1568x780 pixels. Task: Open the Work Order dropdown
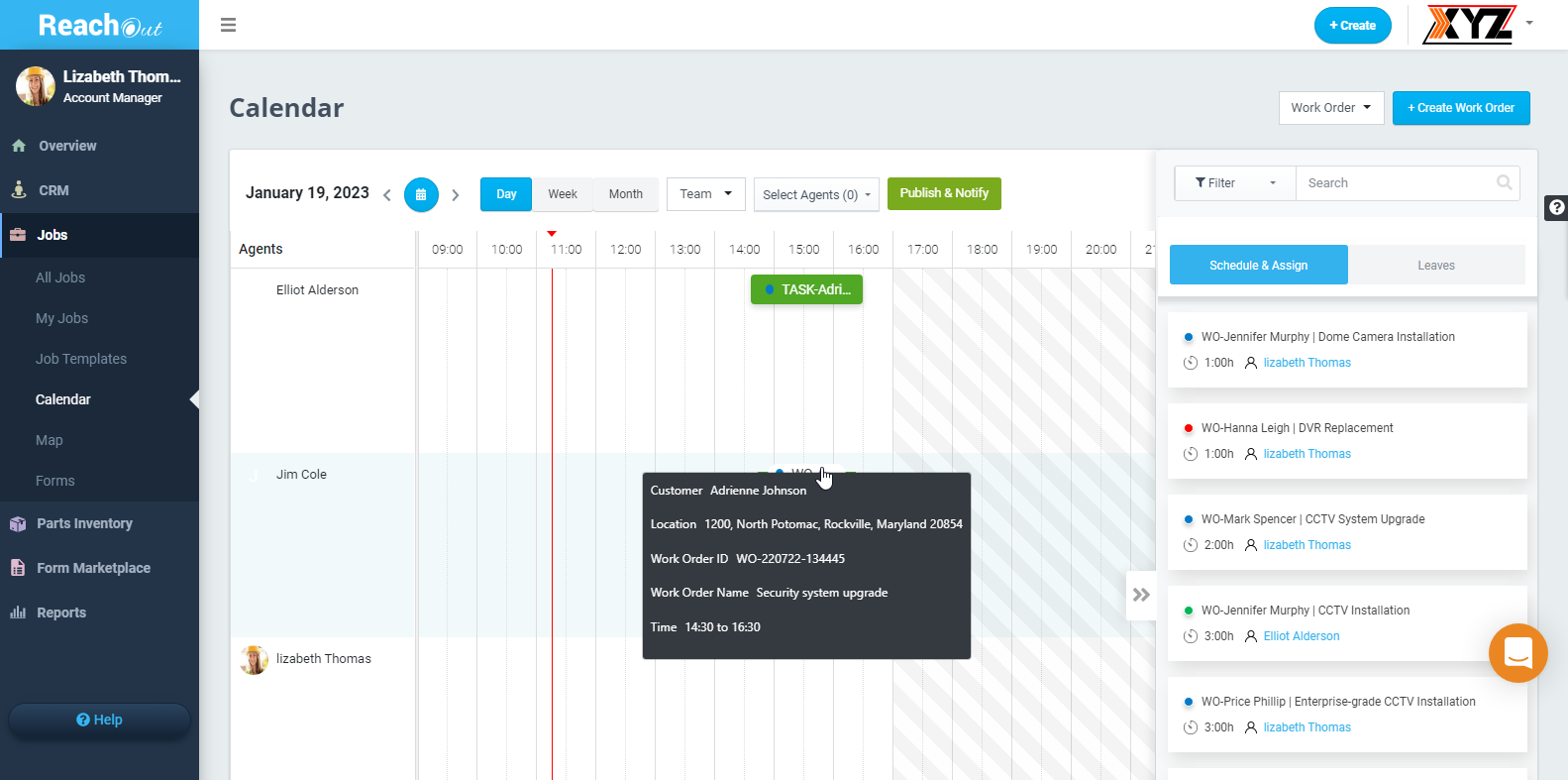[x=1330, y=108]
